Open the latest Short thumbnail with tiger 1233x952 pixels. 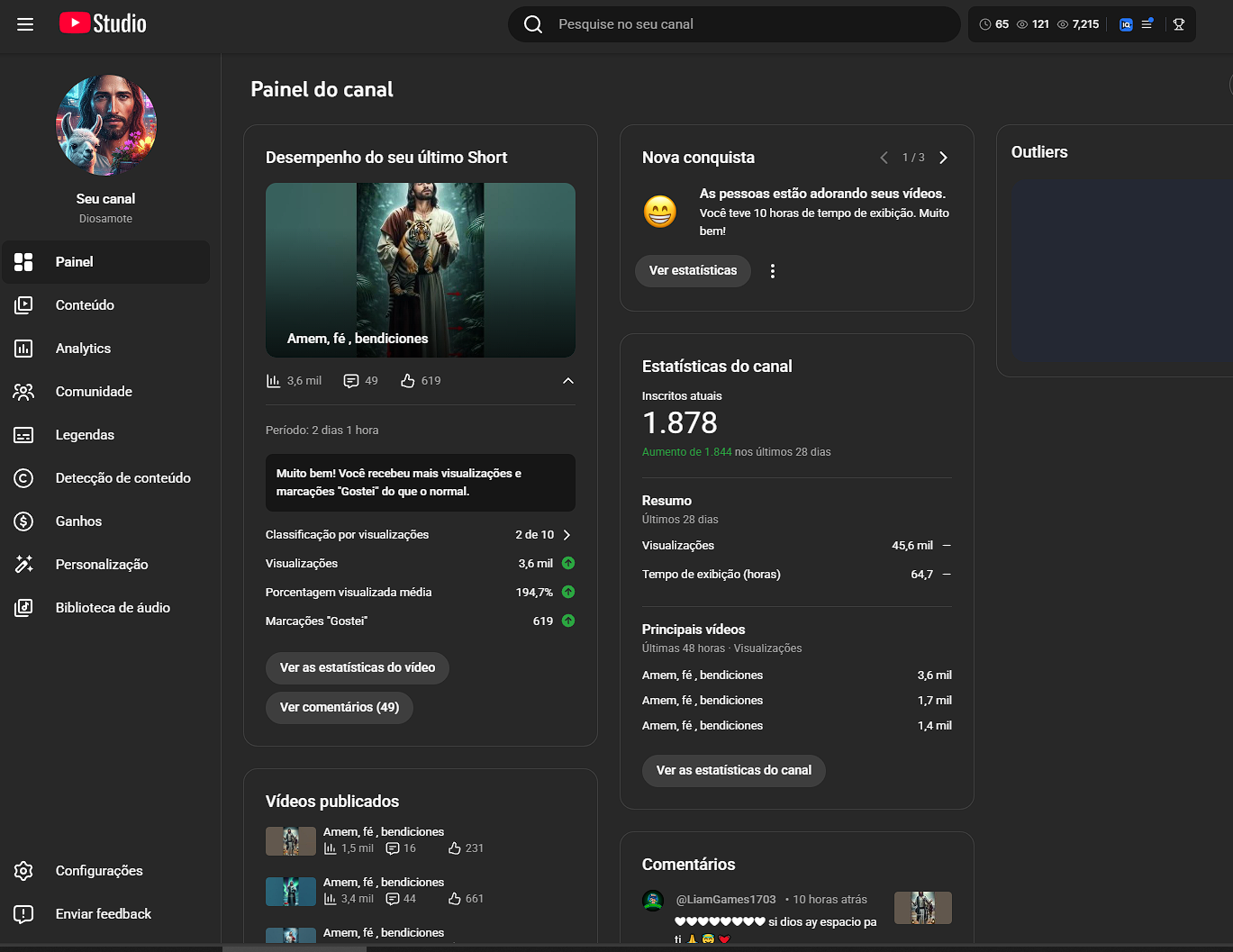click(x=420, y=269)
